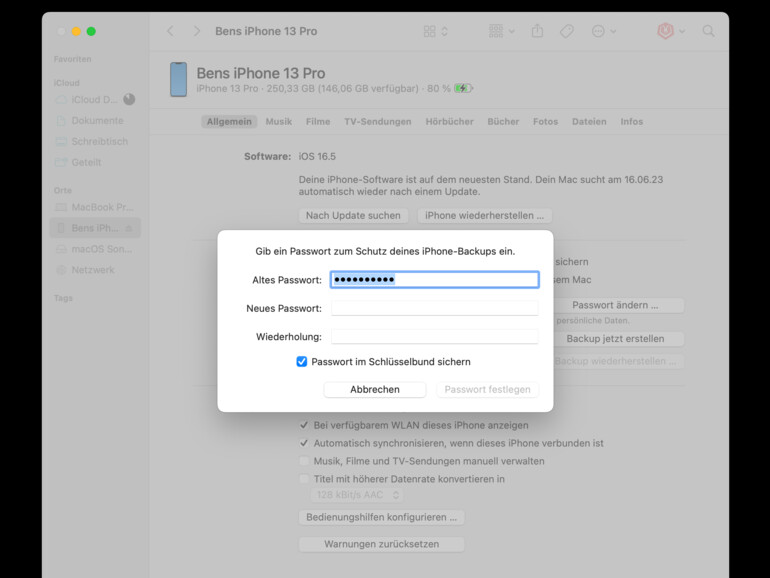Go forward with the right chevron arrow
Viewport: 770px width, 578px height.
(x=197, y=31)
